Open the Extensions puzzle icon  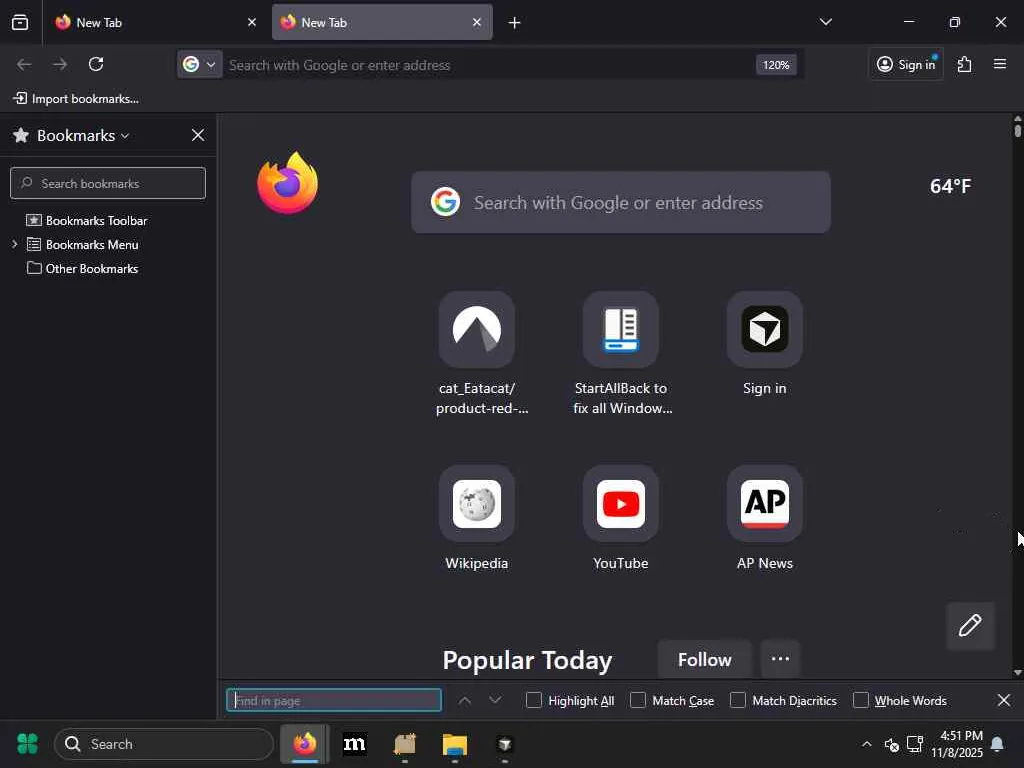965,64
